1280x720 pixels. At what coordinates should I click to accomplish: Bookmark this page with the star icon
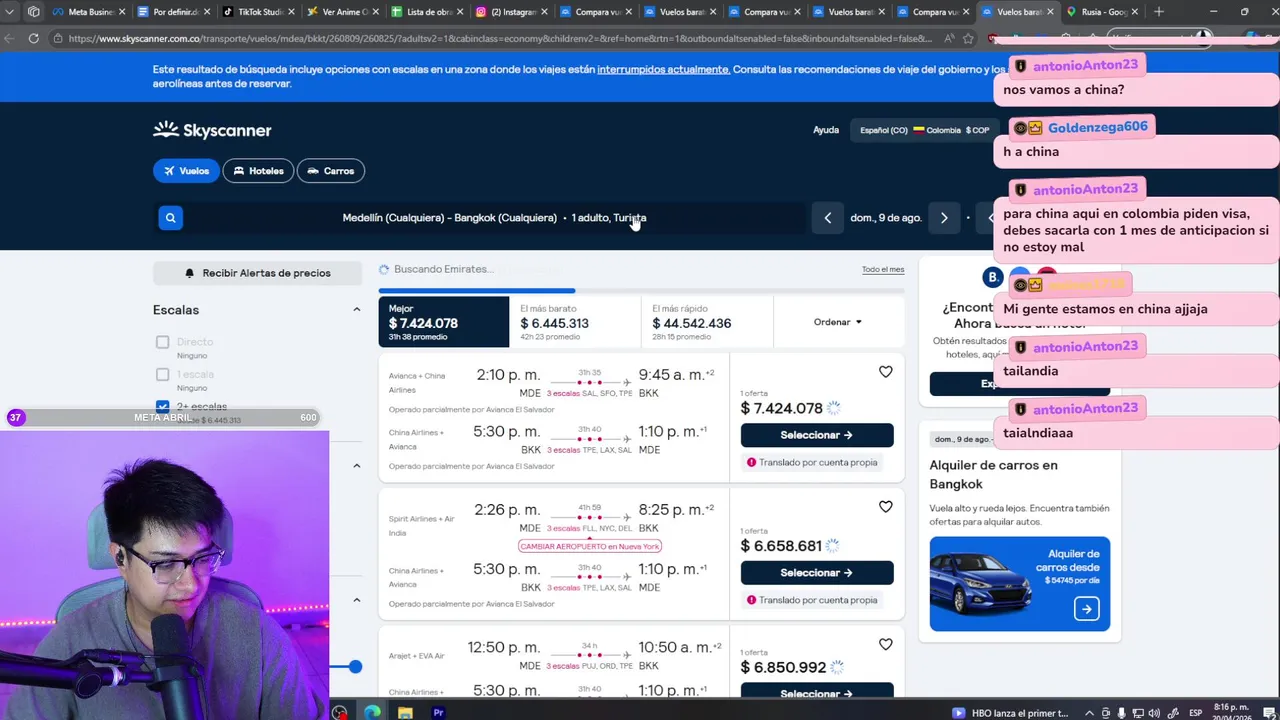coord(968,38)
